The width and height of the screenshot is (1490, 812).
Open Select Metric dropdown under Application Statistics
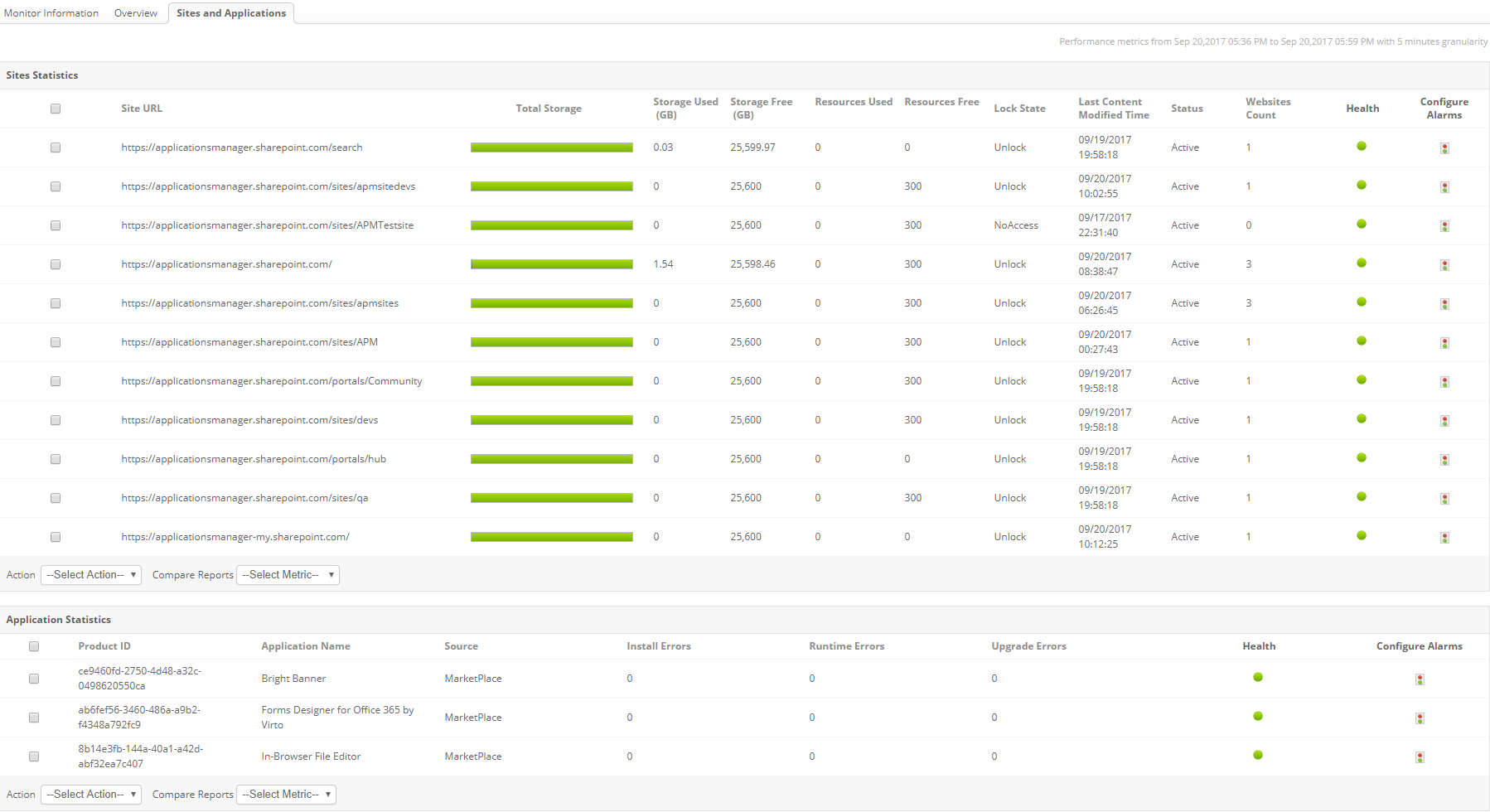click(x=286, y=795)
